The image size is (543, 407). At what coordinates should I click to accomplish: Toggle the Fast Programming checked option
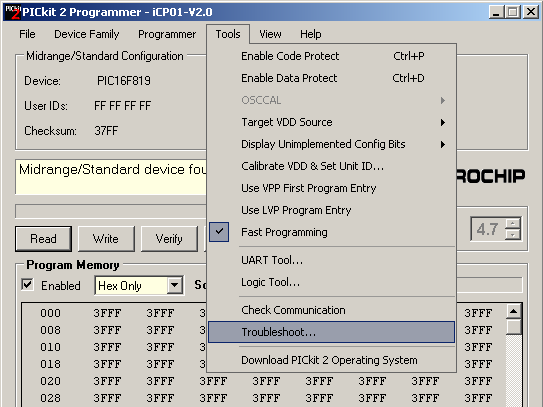(331, 232)
